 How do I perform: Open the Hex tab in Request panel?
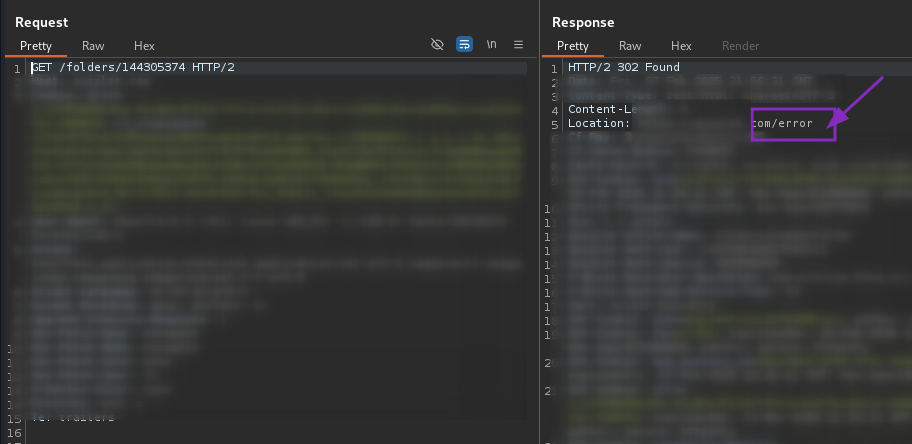(x=144, y=46)
